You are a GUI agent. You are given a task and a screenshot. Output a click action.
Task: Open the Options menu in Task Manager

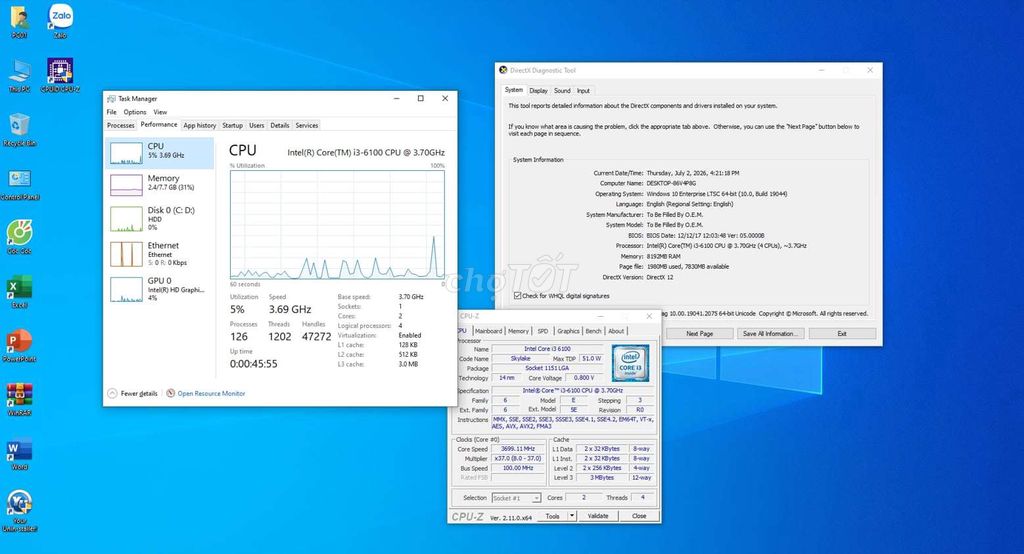tap(135, 112)
